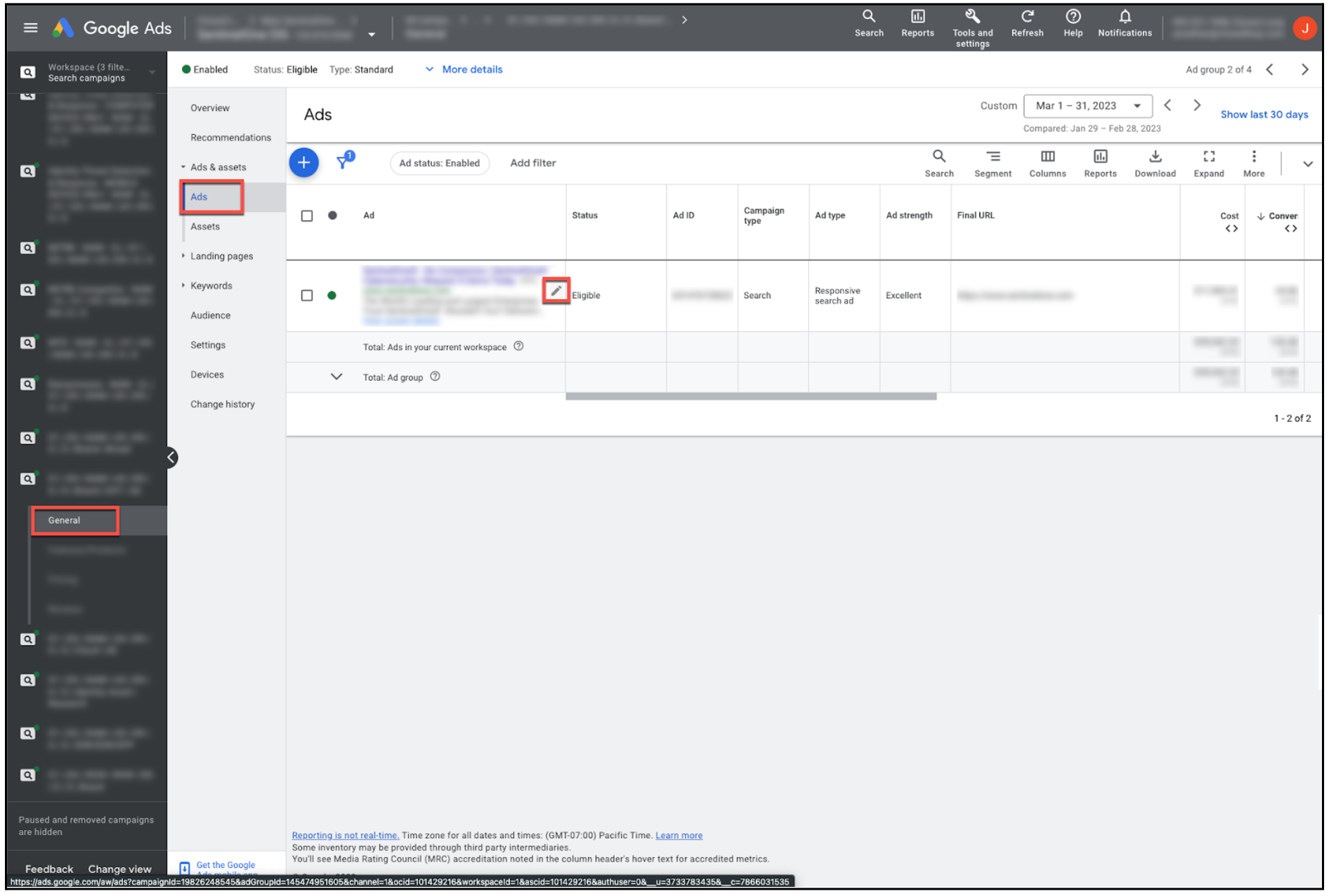Screen dimensions: 1329x896
Task: Click the Segment icon
Action: pos(993,160)
